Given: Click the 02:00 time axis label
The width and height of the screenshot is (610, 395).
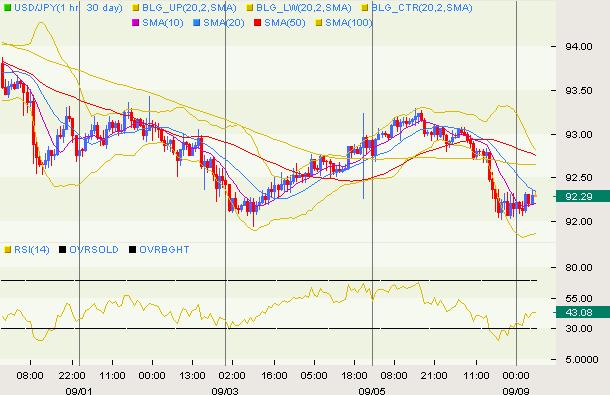Looking at the screenshot, I should 231,376.
